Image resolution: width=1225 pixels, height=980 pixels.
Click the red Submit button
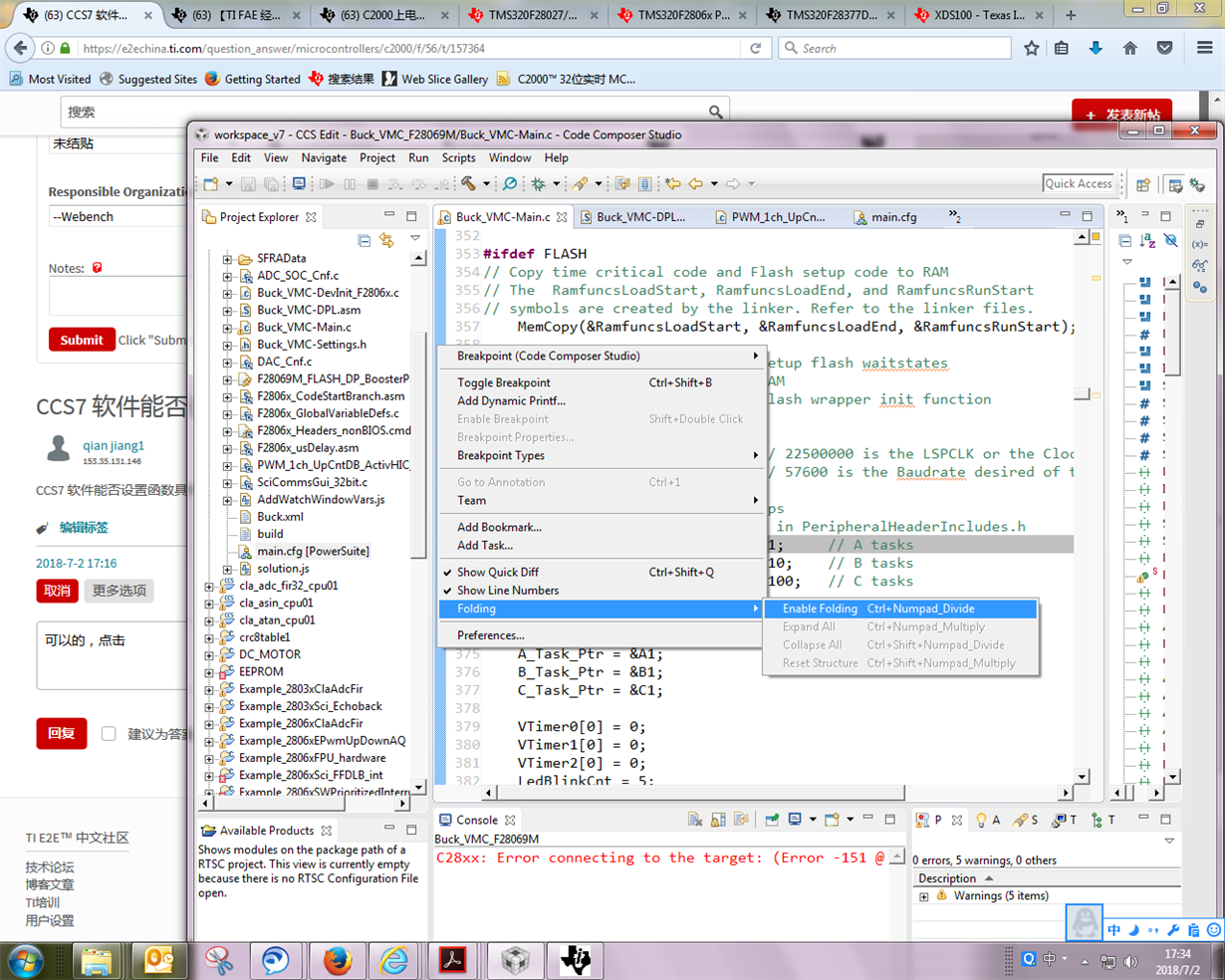coord(81,340)
